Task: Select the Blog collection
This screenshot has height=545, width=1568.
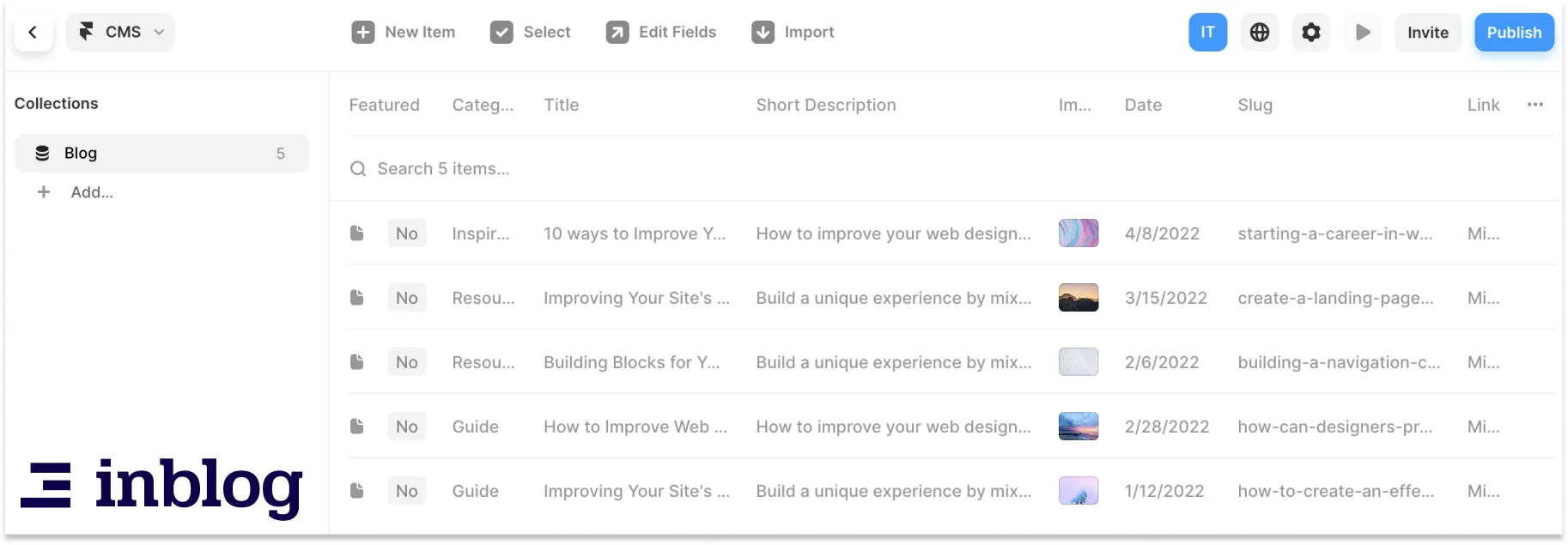Action: point(161,153)
